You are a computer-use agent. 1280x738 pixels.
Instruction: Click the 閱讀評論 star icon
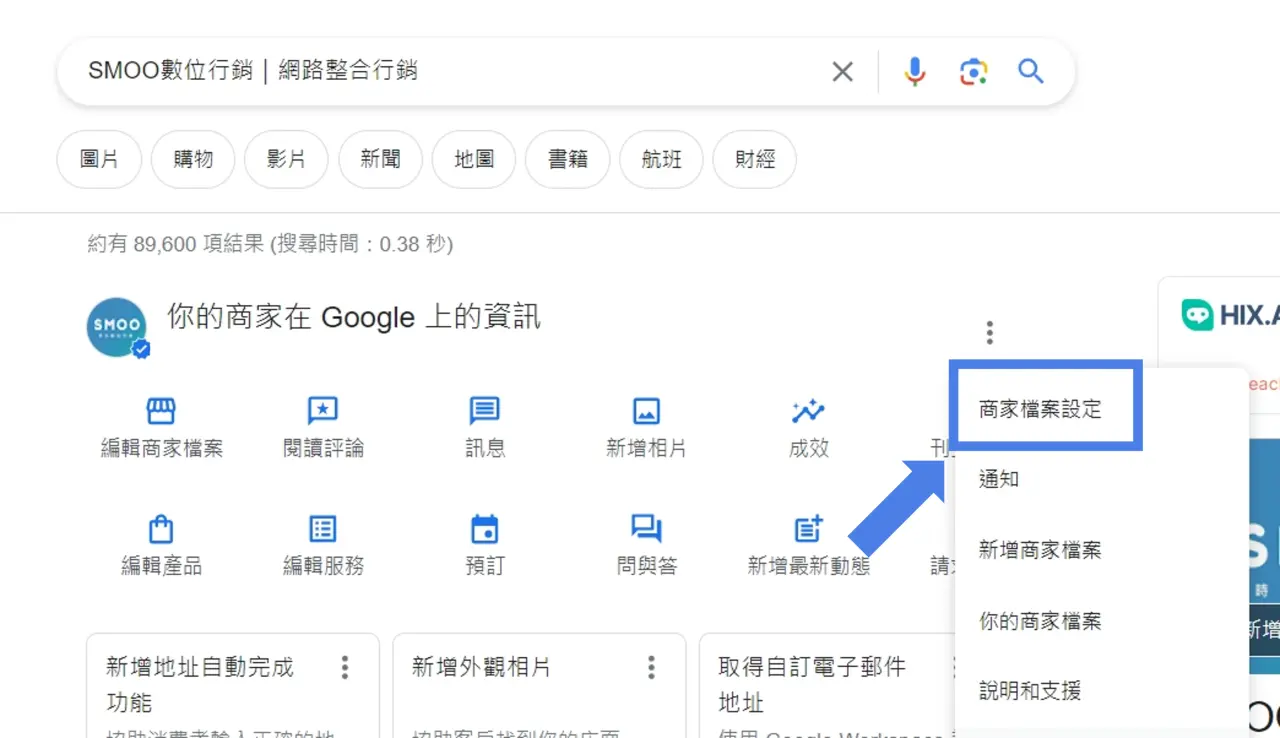pos(323,410)
